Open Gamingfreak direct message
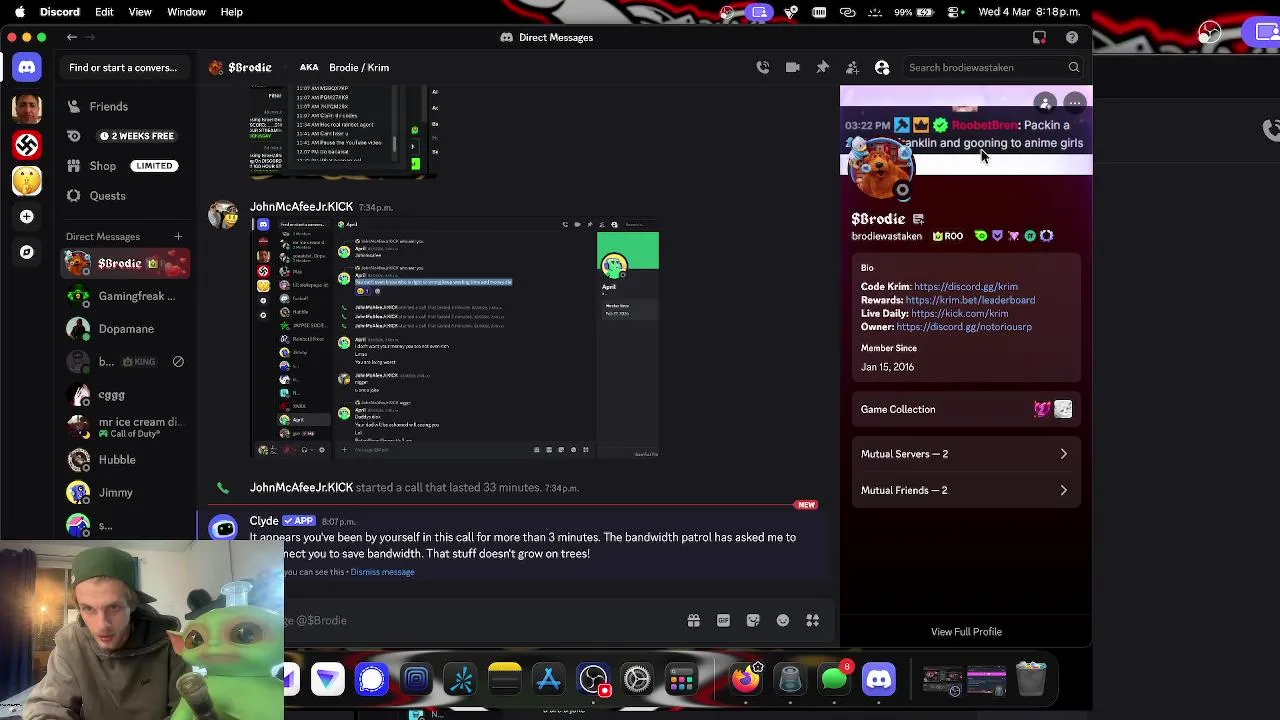1280x720 pixels. [125, 296]
